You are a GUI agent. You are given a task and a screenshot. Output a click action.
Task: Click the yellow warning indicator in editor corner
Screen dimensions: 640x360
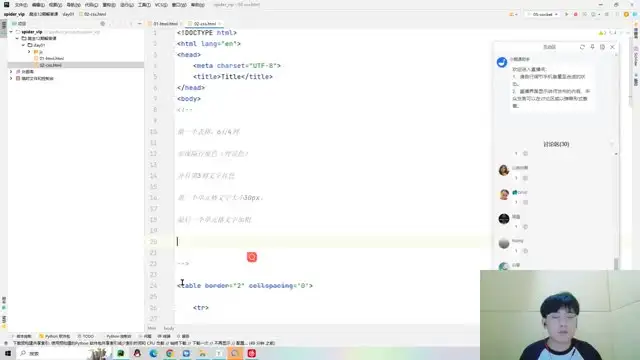coord(602,33)
